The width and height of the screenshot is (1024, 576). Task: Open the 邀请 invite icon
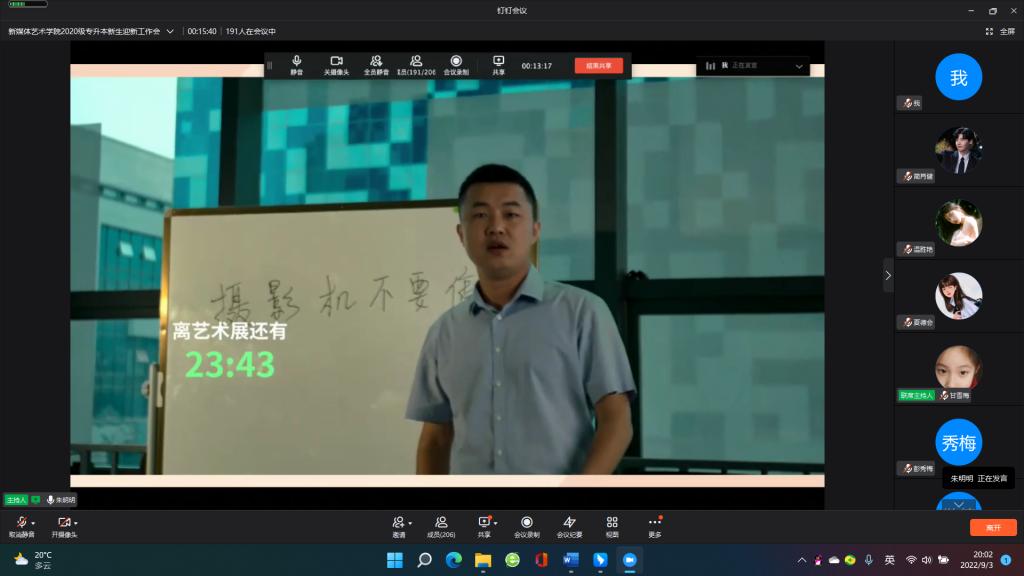pyautogui.click(x=398, y=523)
